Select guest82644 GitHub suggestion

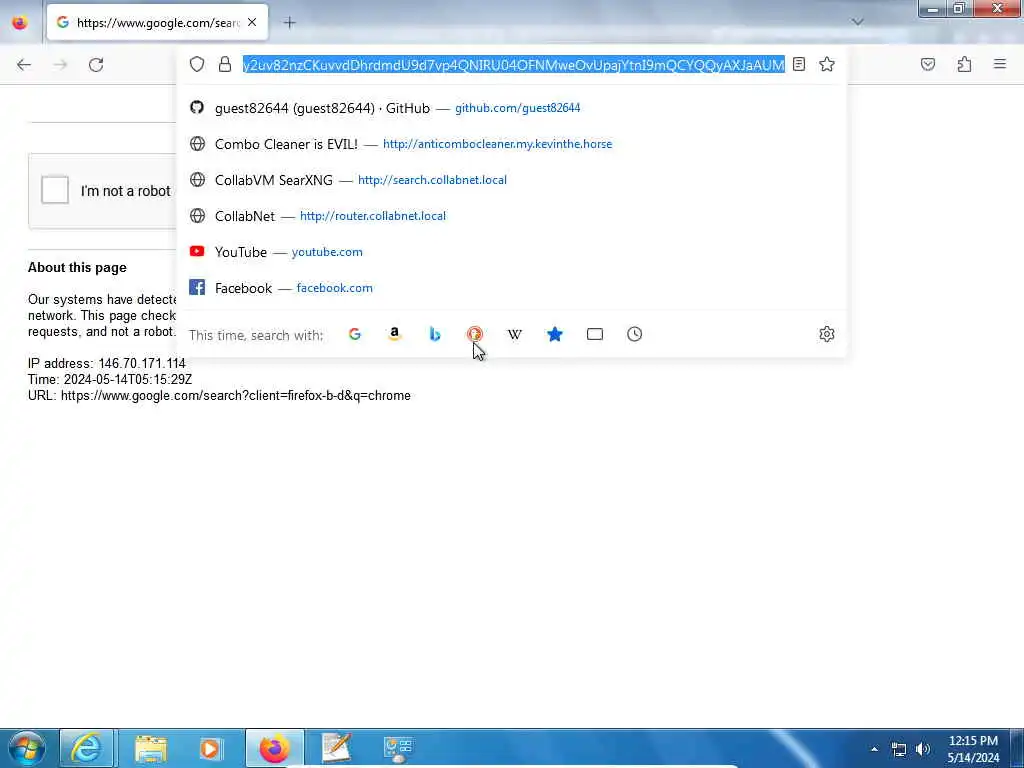click(x=511, y=108)
